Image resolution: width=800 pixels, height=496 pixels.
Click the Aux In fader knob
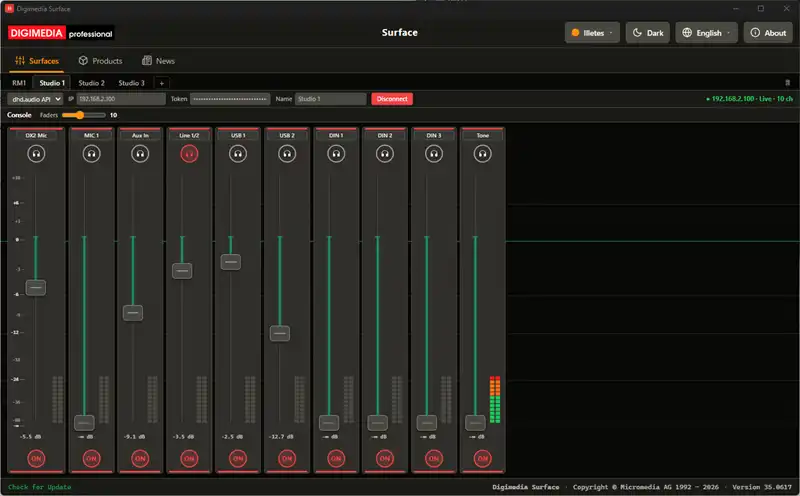point(133,313)
